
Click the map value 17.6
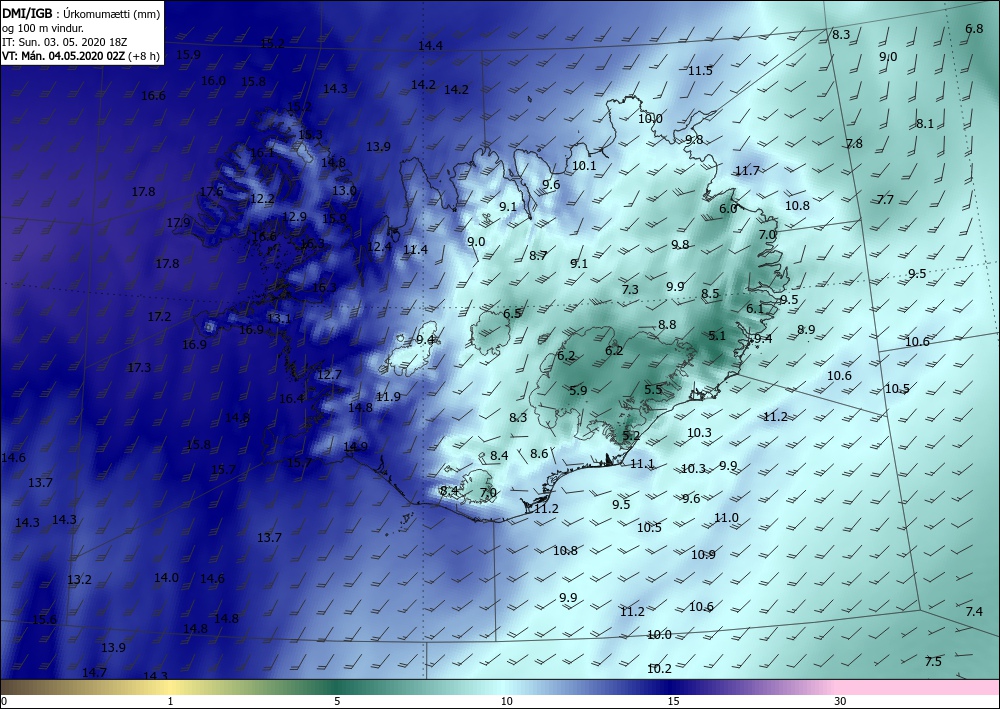coord(212,192)
